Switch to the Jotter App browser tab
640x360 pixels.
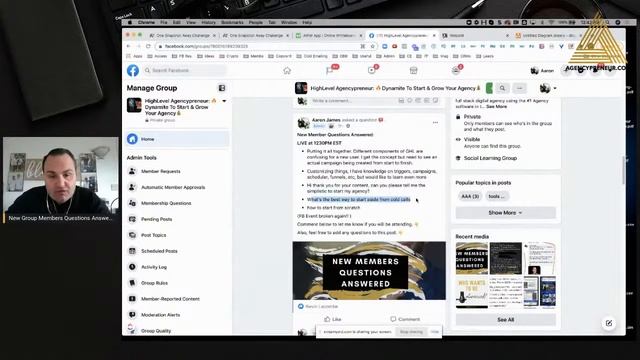pyautogui.click(x=328, y=36)
